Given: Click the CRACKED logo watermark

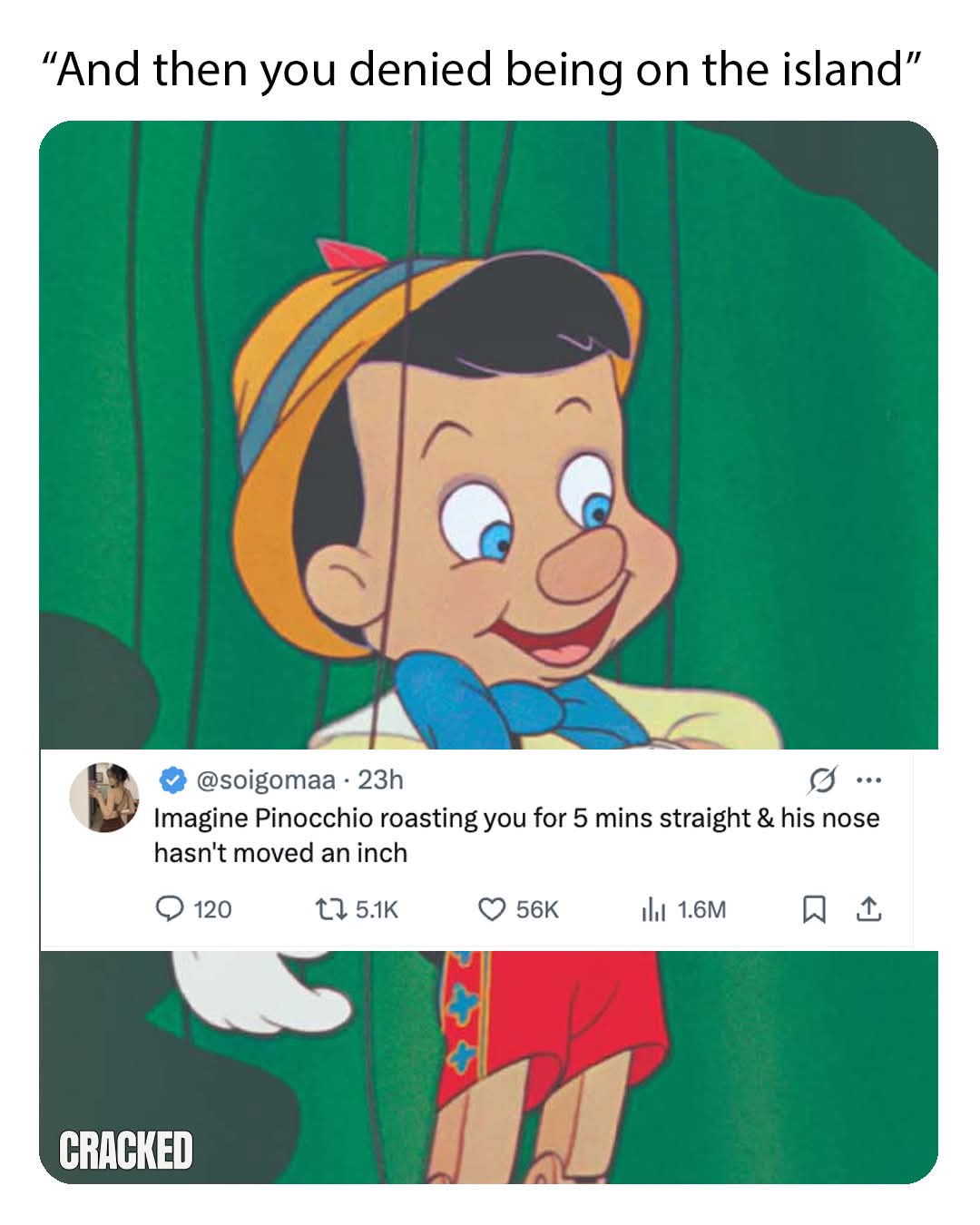Looking at the screenshot, I should [126, 1150].
